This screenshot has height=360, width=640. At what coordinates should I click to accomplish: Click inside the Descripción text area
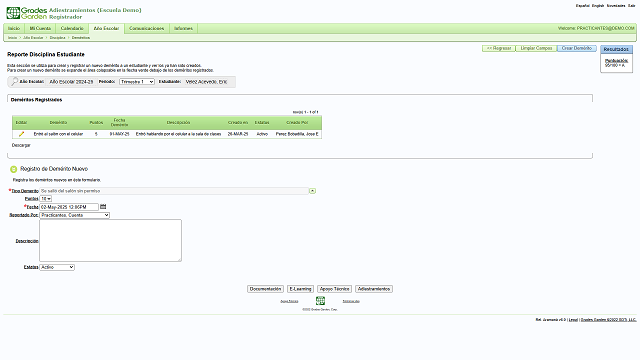click(111, 240)
